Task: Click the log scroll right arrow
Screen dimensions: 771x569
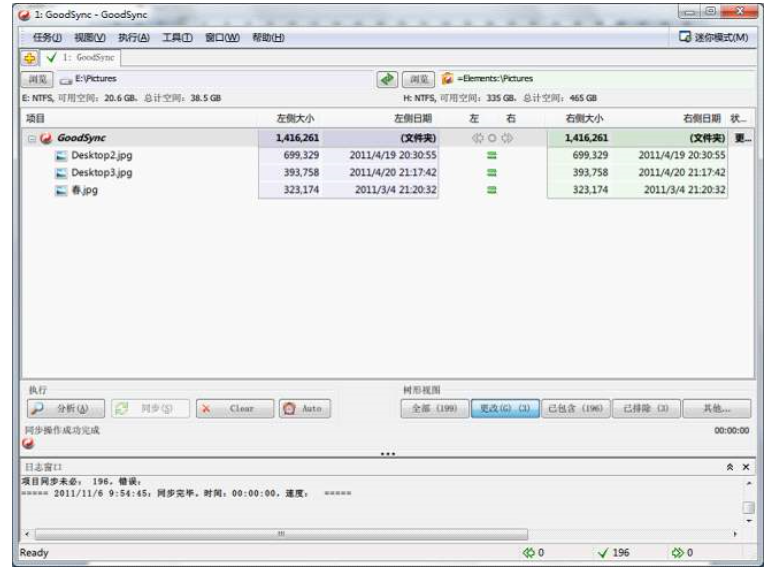Action: [735, 534]
